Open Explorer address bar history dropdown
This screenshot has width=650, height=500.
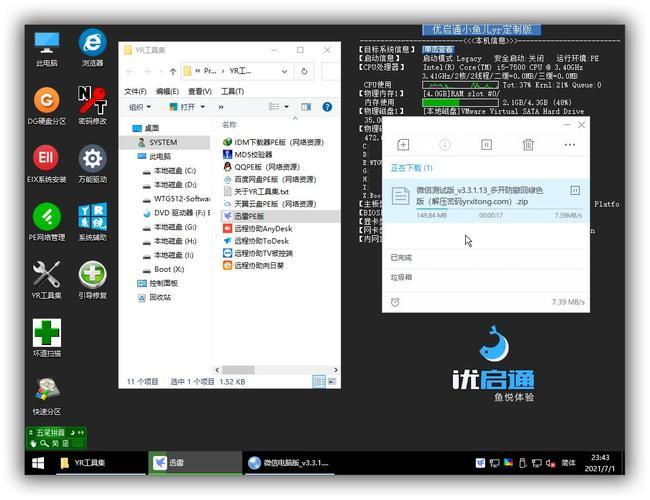[284, 71]
